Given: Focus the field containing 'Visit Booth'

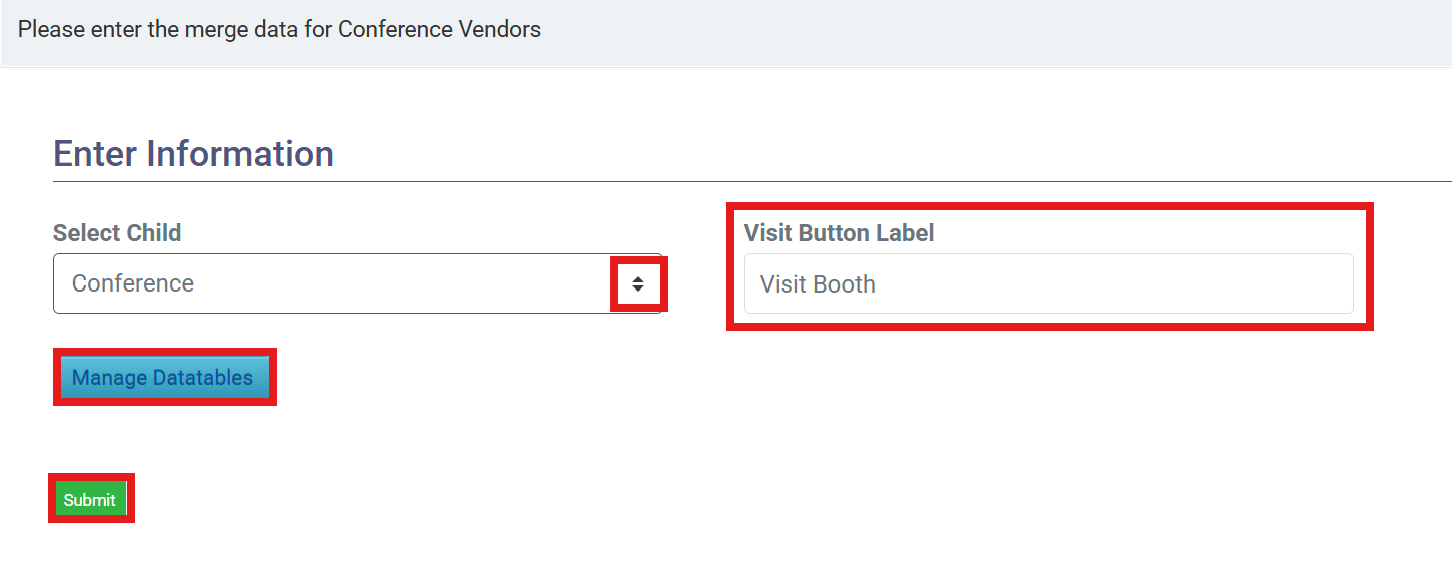Looking at the screenshot, I should click(x=1049, y=284).
